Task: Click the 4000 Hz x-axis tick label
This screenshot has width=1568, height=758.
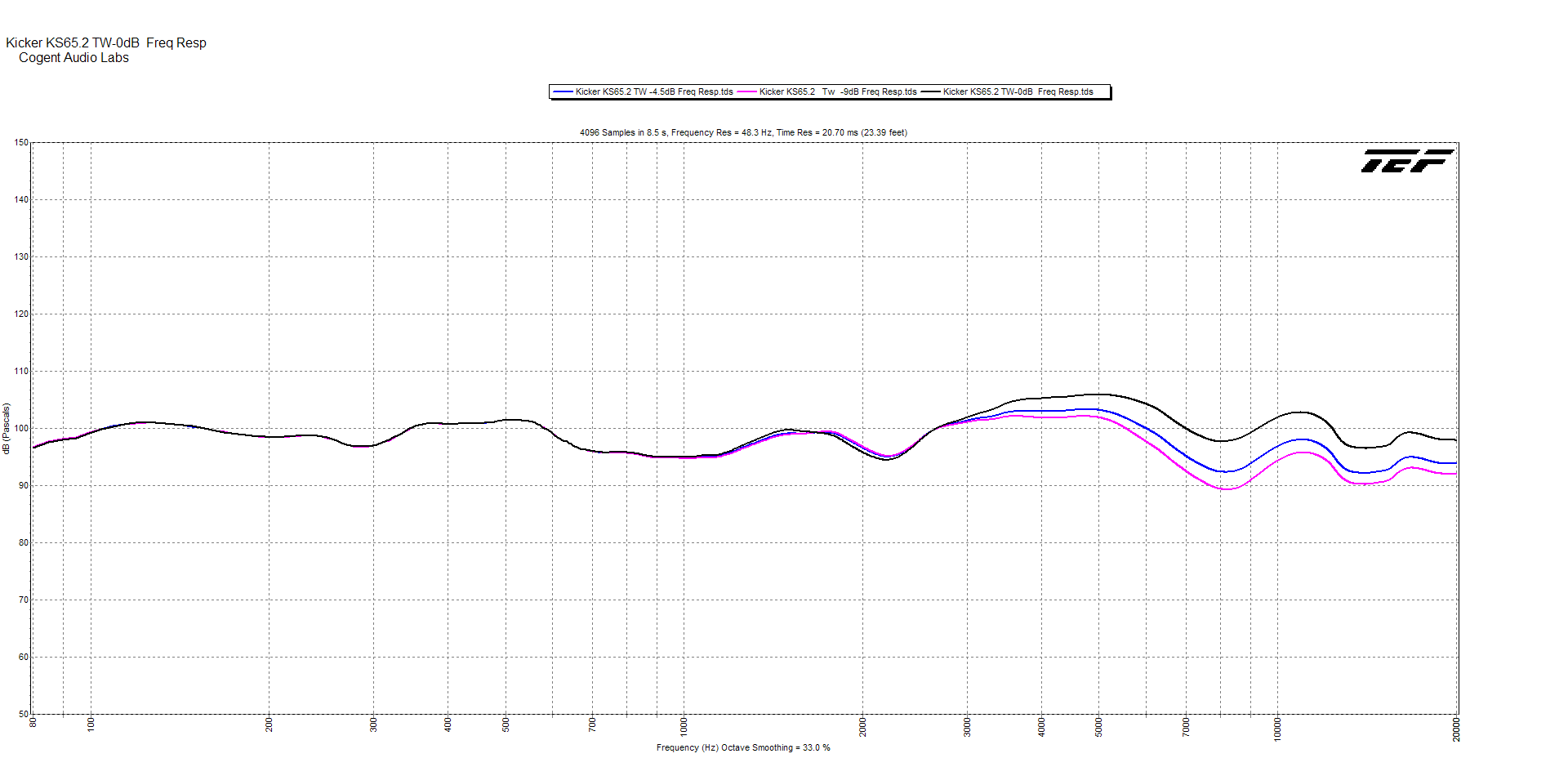Action: pos(1041,726)
